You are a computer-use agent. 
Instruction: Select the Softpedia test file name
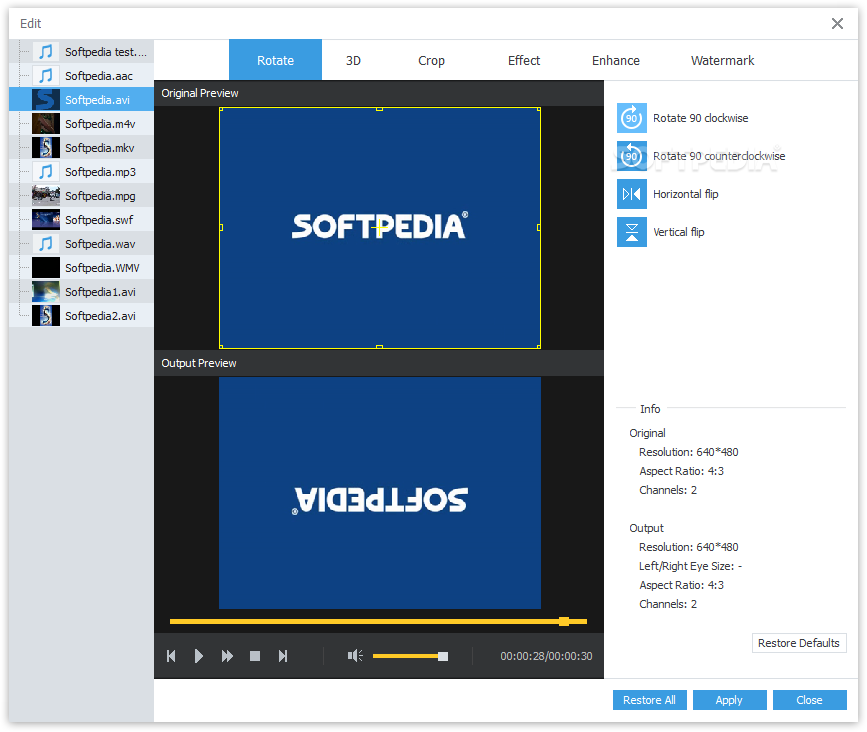coord(106,52)
